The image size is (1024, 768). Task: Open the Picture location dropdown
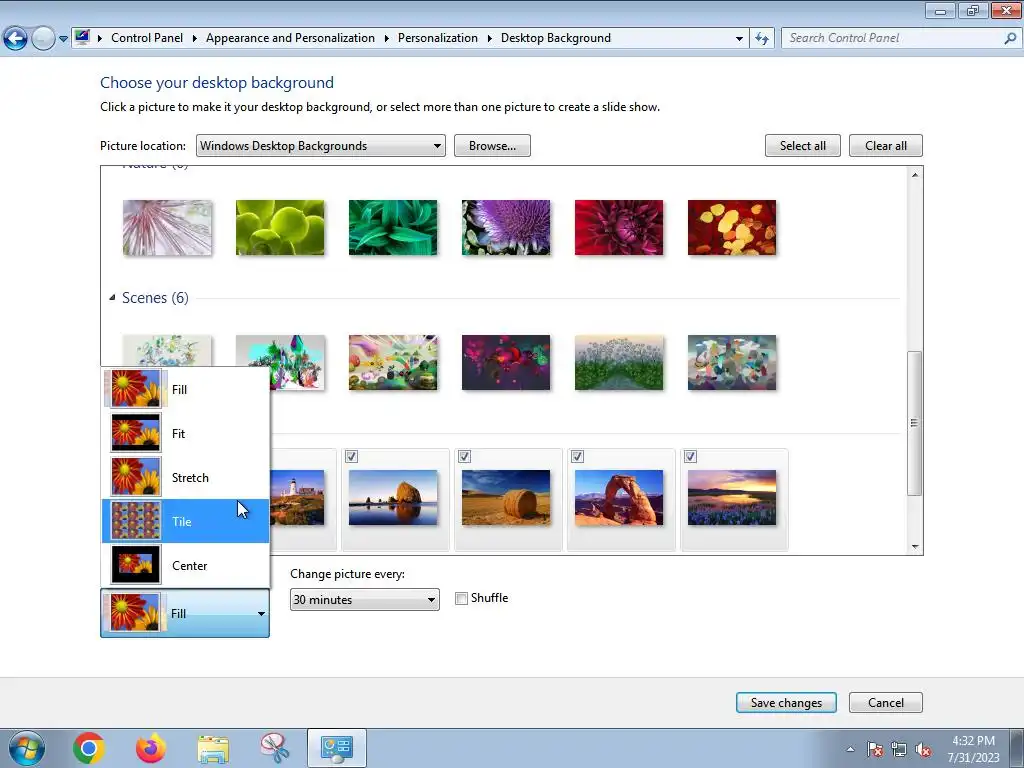tap(321, 146)
